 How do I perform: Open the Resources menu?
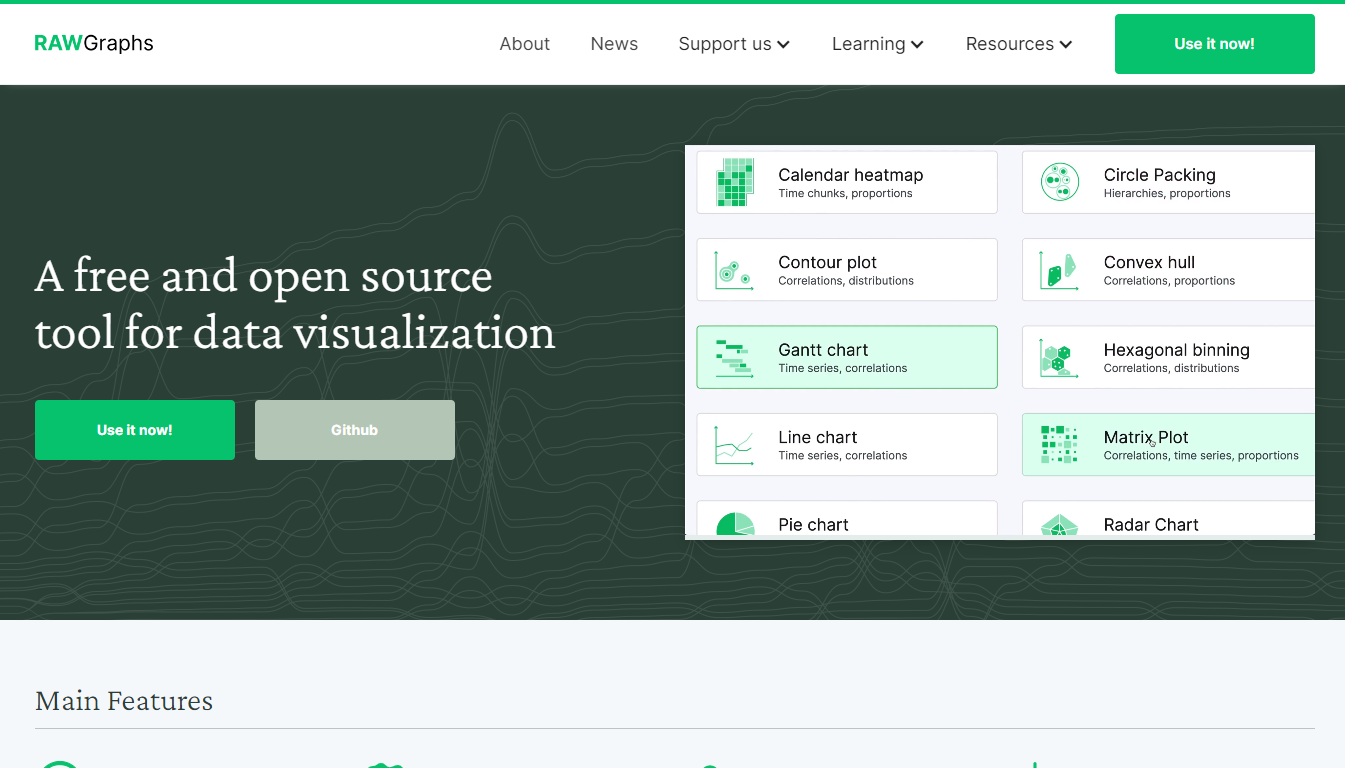[x=1018, y=44]
